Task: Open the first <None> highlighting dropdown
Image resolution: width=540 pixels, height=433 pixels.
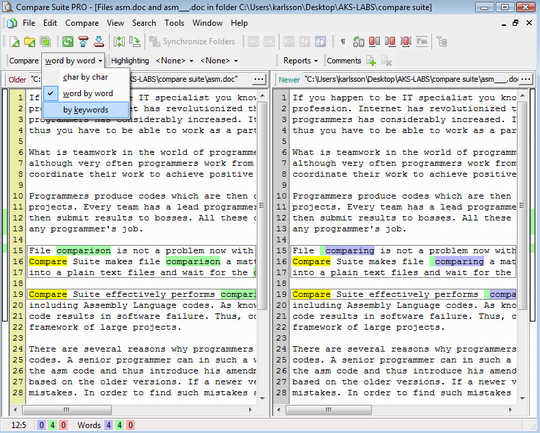Action: tap(174, 61)
